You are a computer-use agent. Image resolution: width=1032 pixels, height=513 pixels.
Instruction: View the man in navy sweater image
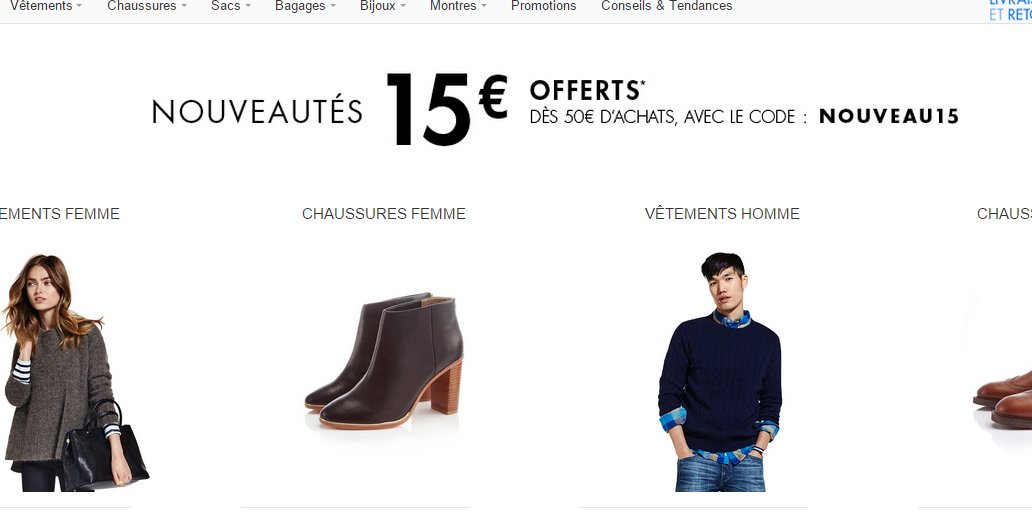pos(719,371)
